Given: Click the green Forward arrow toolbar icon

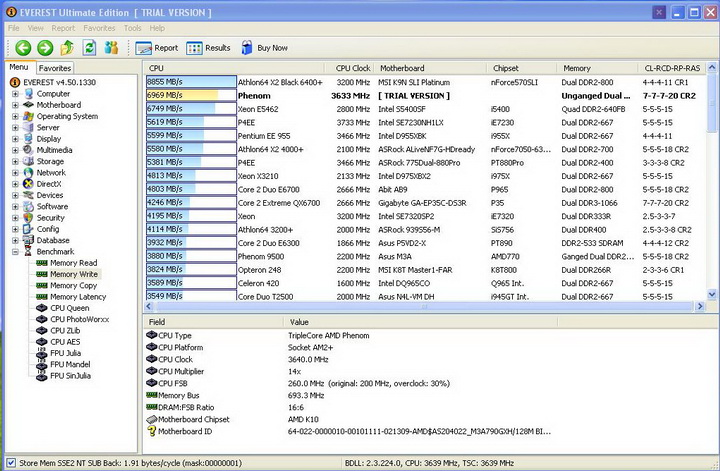Looking at the screenshot, I should [x=44, y=47].
